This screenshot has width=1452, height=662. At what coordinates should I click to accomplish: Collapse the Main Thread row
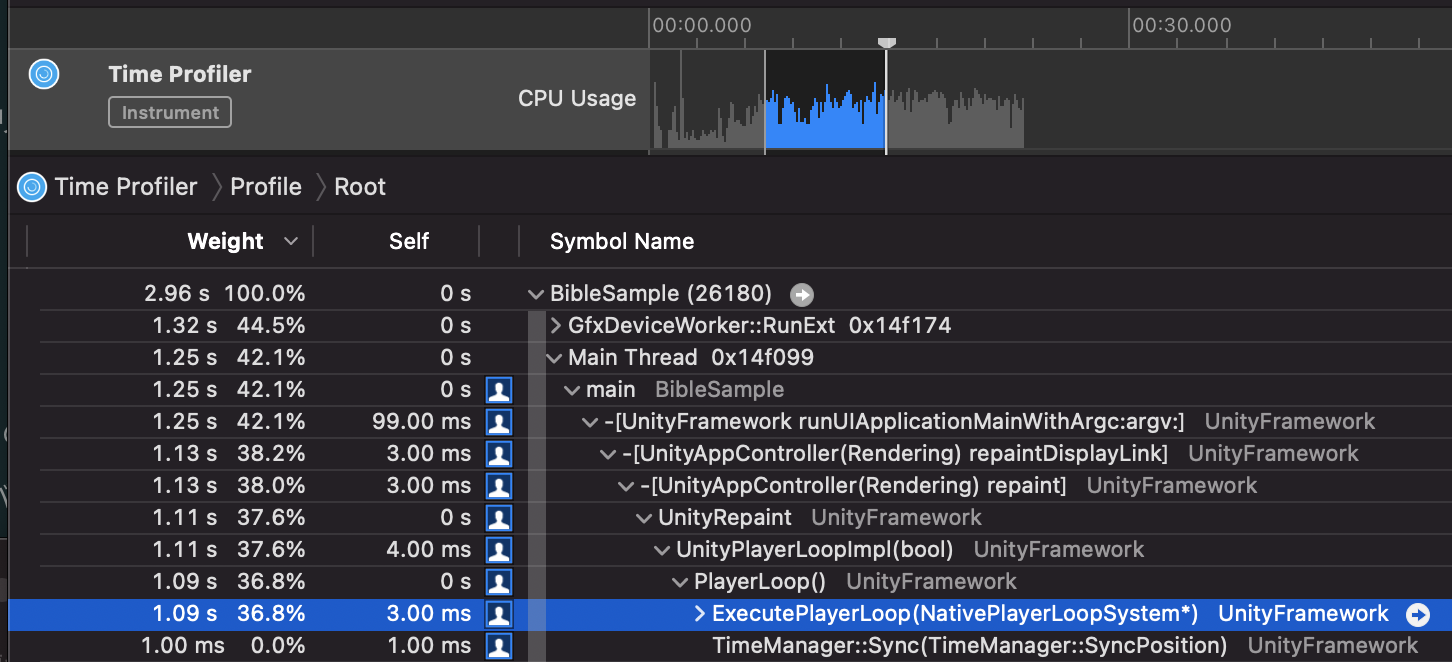(x=555, y=358)
